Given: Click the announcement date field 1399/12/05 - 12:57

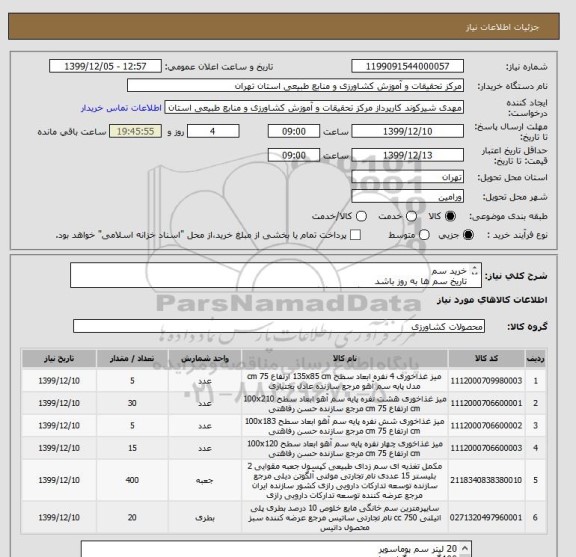Looking at the screenshot, I should click(105, 66).
